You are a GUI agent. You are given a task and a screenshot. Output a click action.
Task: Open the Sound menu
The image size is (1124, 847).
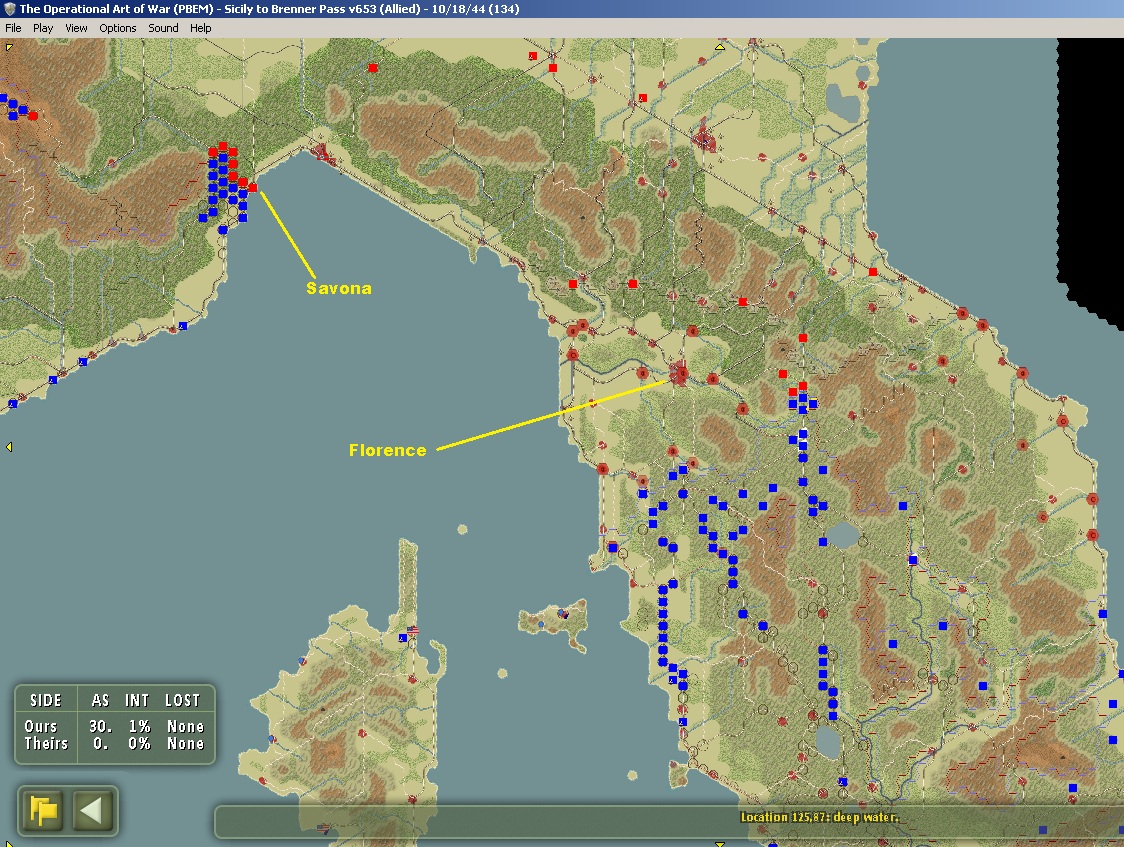coord(163,28)
